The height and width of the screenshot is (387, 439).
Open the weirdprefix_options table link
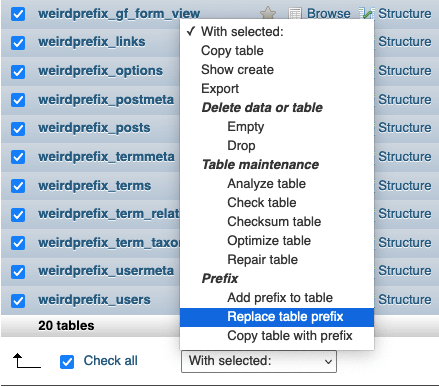[x=100, y=71]
